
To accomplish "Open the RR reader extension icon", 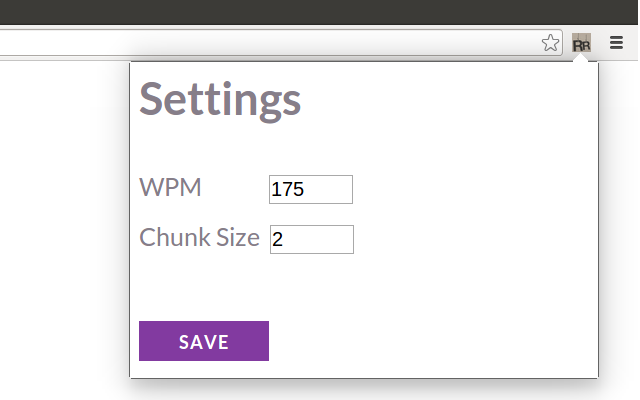I will 581,43.
